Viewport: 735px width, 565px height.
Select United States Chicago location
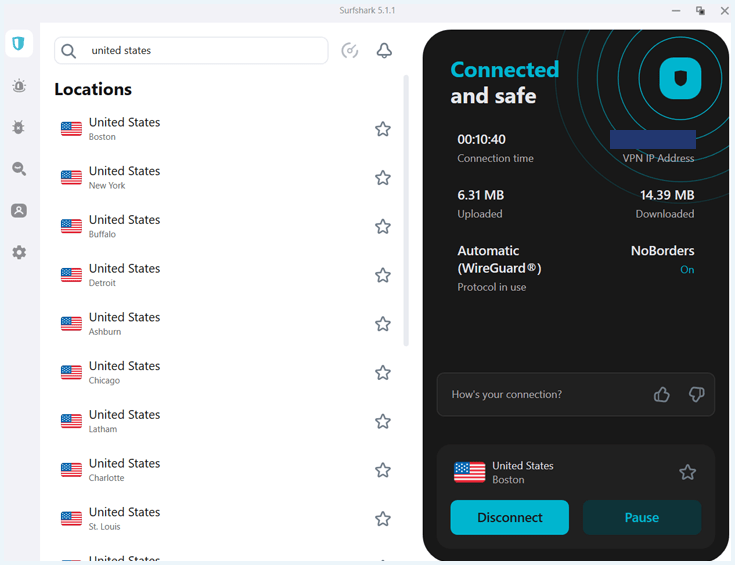225,373
